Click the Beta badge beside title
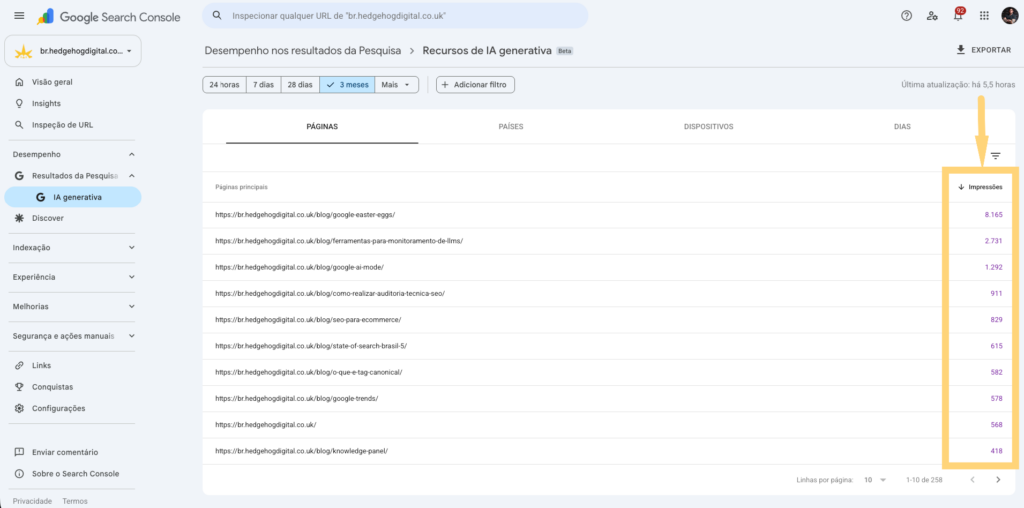 [565, 50]
